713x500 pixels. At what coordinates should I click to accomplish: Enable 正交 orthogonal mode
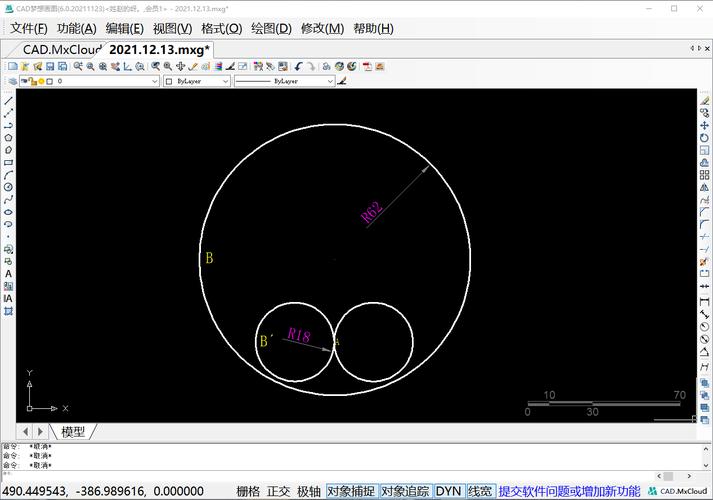click(278, 491)
